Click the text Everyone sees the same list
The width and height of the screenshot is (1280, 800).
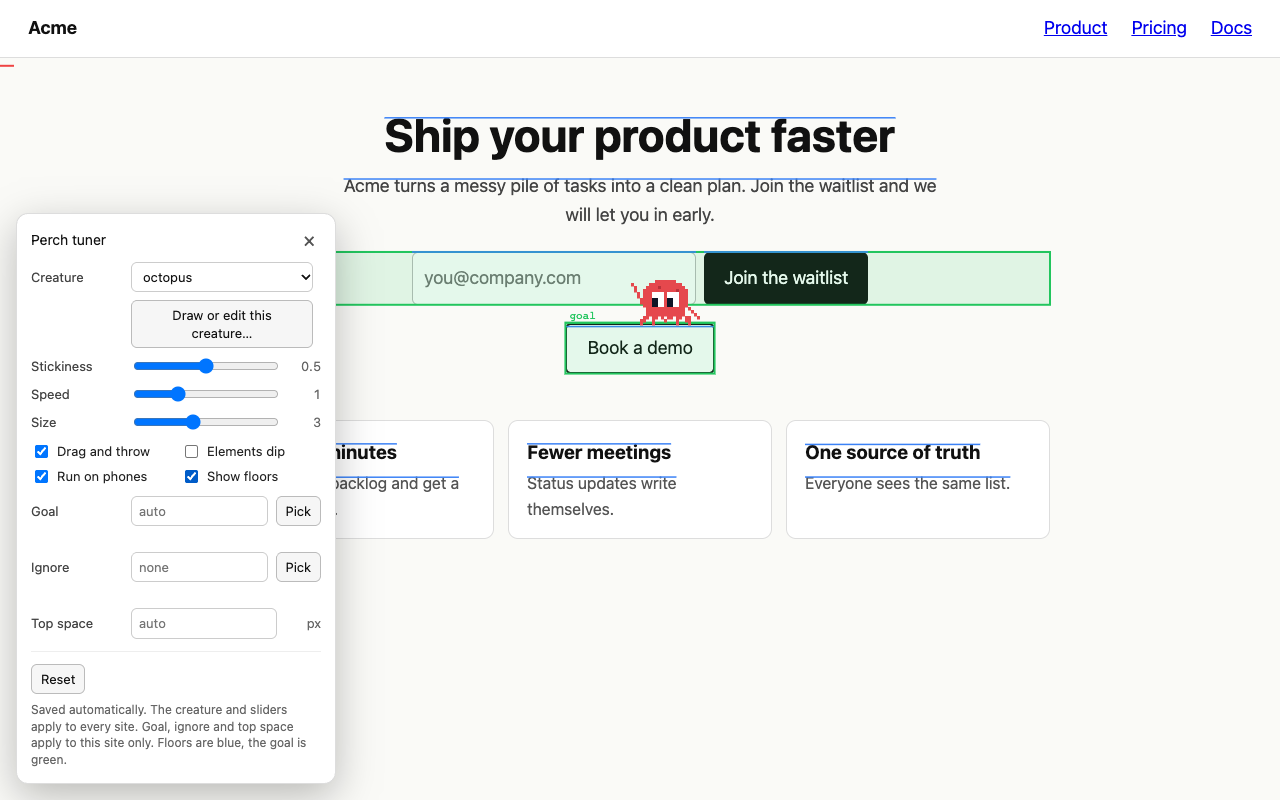tap(908, 484)
